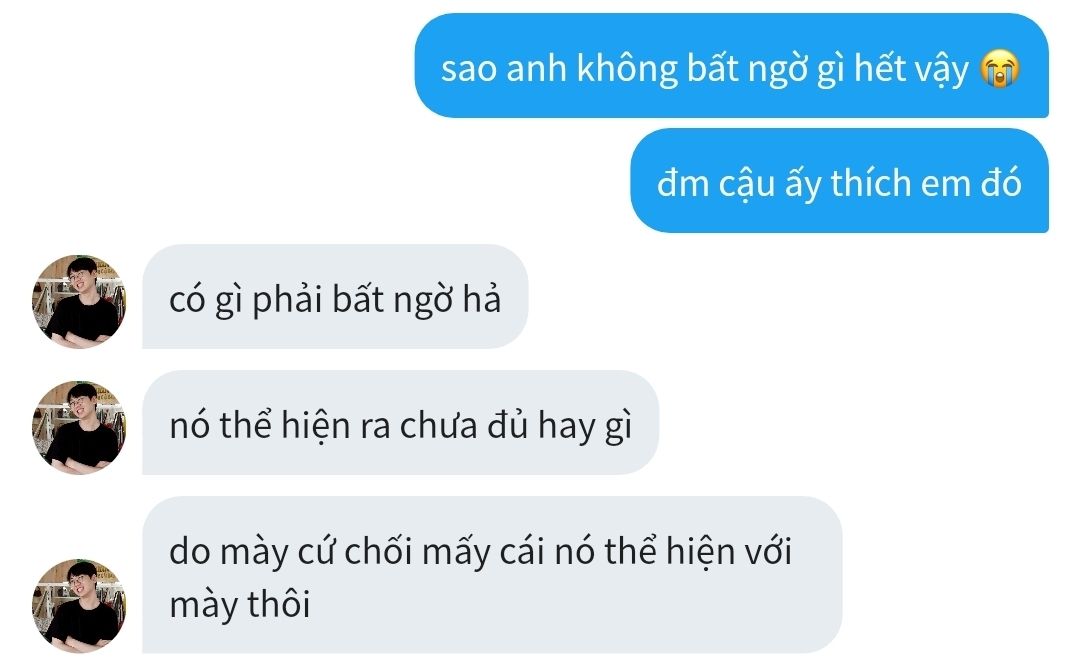Open avatar beside "nó thể hiện ra chưa đủ" message

(79, 428)
